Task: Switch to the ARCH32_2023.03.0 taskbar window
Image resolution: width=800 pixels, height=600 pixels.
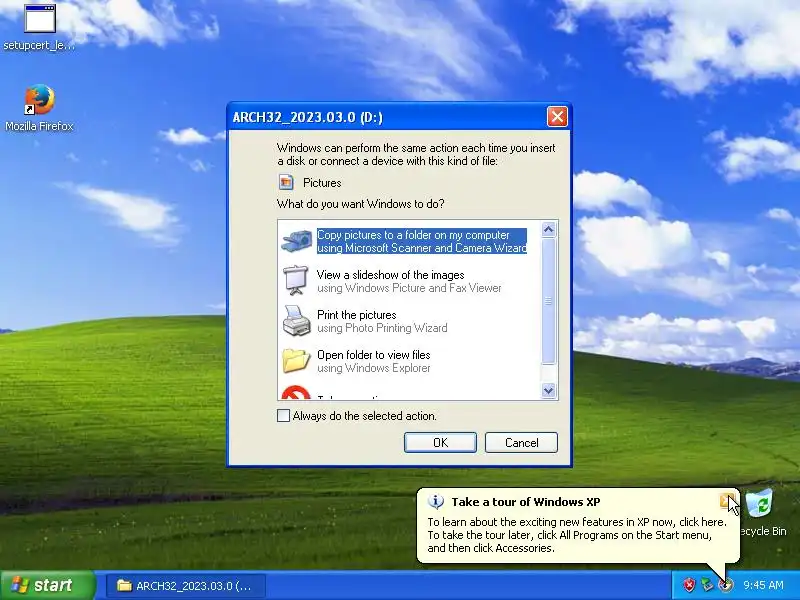Action: coord(186,585)
